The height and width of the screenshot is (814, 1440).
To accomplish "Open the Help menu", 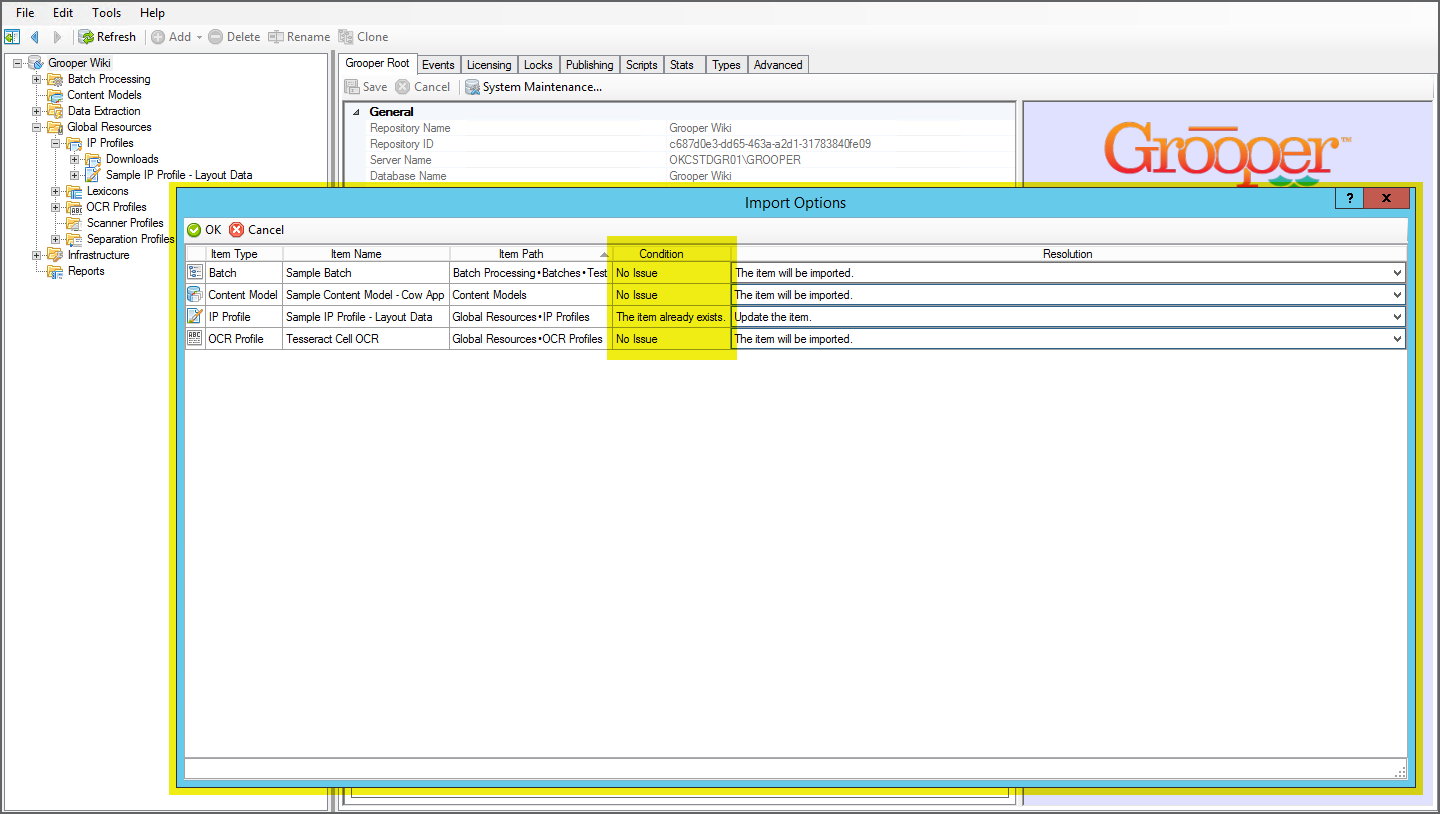I will (x=152, y=13).
